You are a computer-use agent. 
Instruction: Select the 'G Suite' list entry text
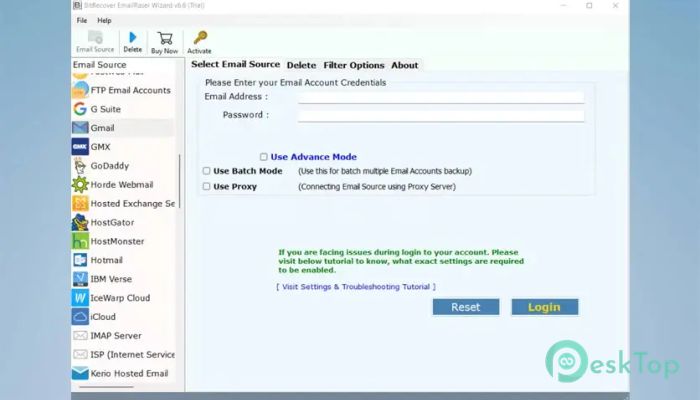pos(105,109)
